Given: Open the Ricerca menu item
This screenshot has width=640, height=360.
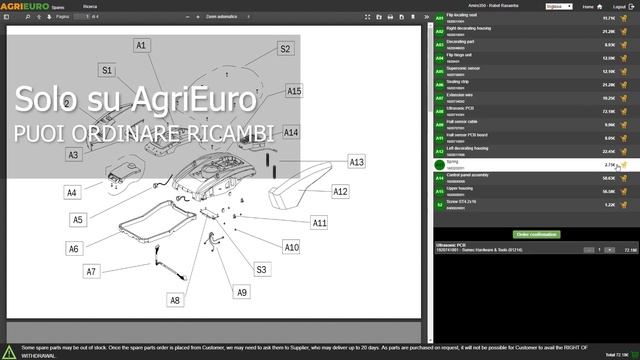Looking at the screenshot, I should 90,7.
